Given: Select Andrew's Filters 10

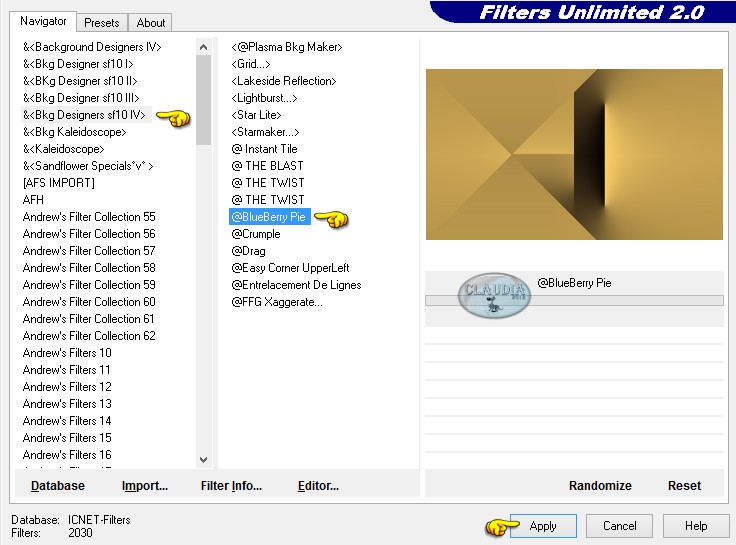Looking at the screenshot, I should click(67, 353).
